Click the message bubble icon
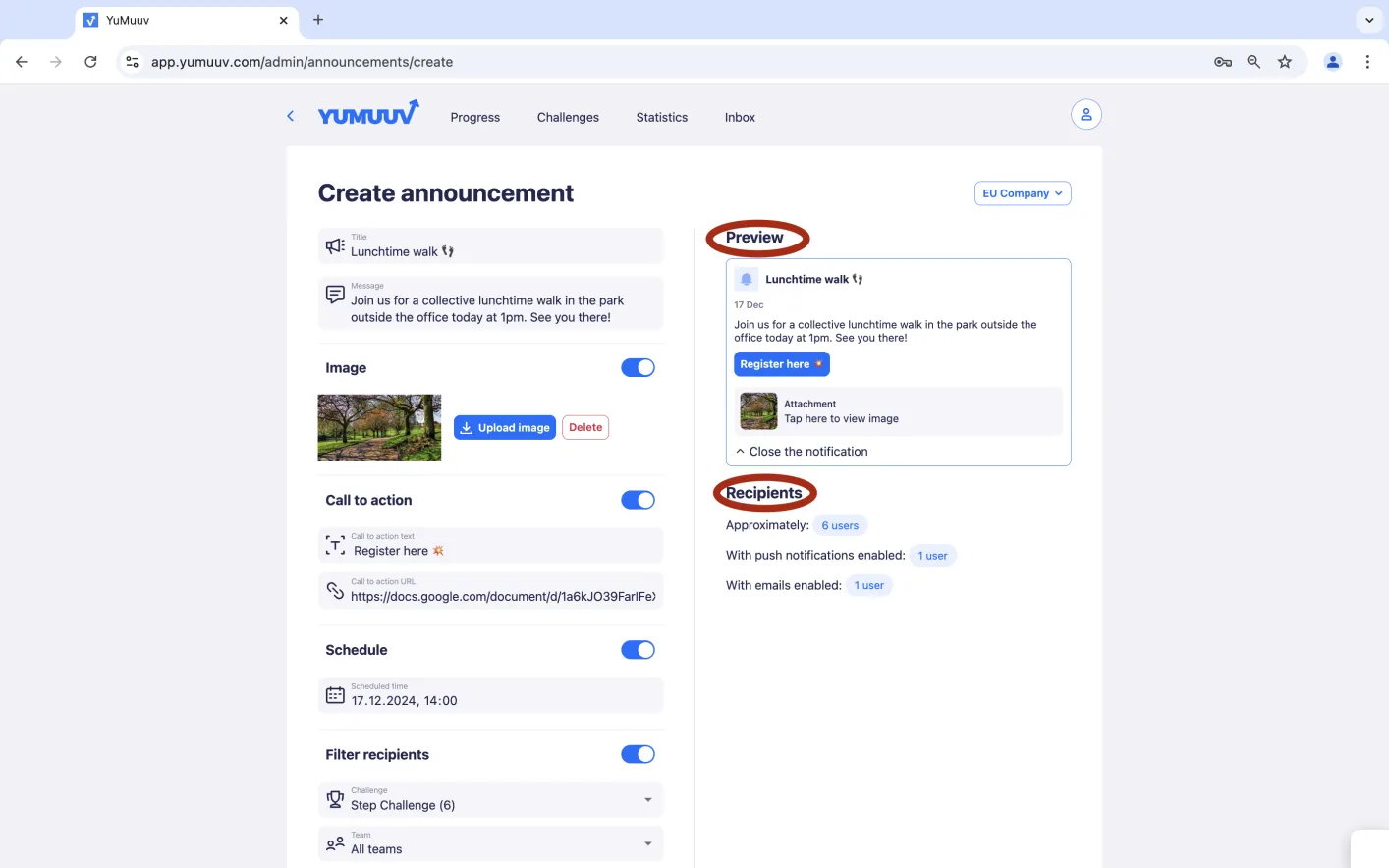This screenshot has width=1389, height=868. click(335, 294)
